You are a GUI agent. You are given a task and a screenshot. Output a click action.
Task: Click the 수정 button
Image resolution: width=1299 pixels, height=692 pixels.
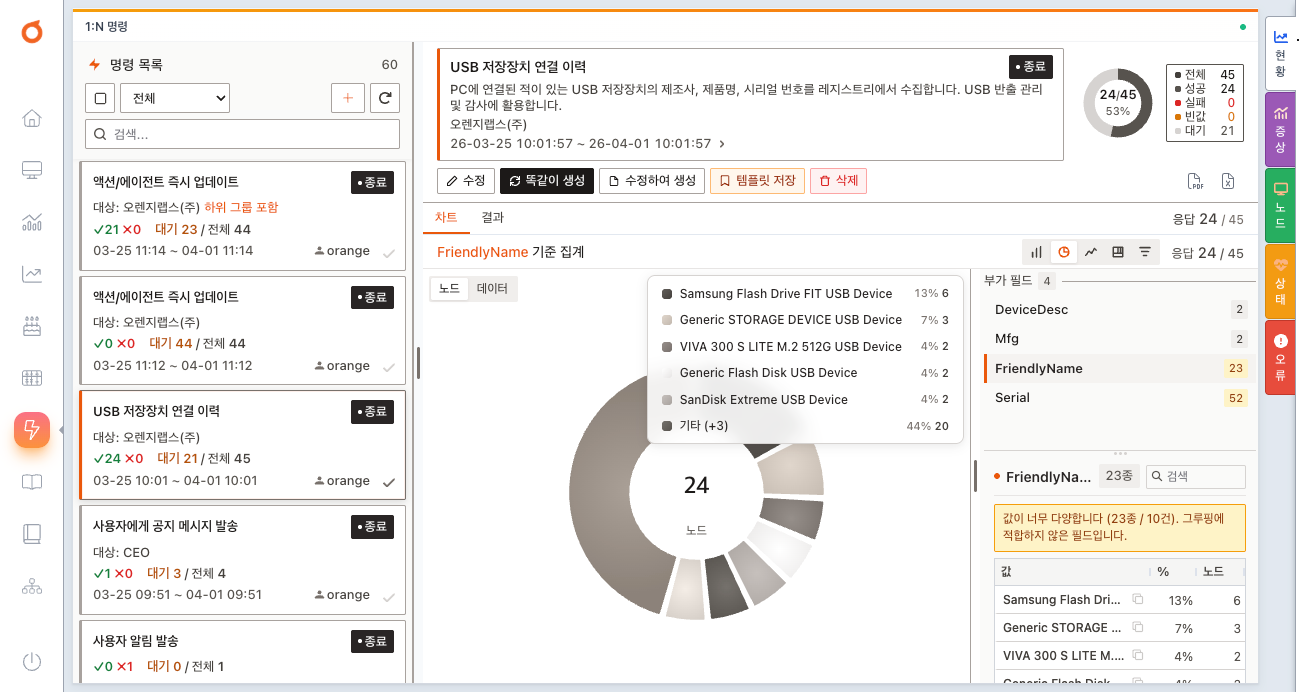pos(466,181)
